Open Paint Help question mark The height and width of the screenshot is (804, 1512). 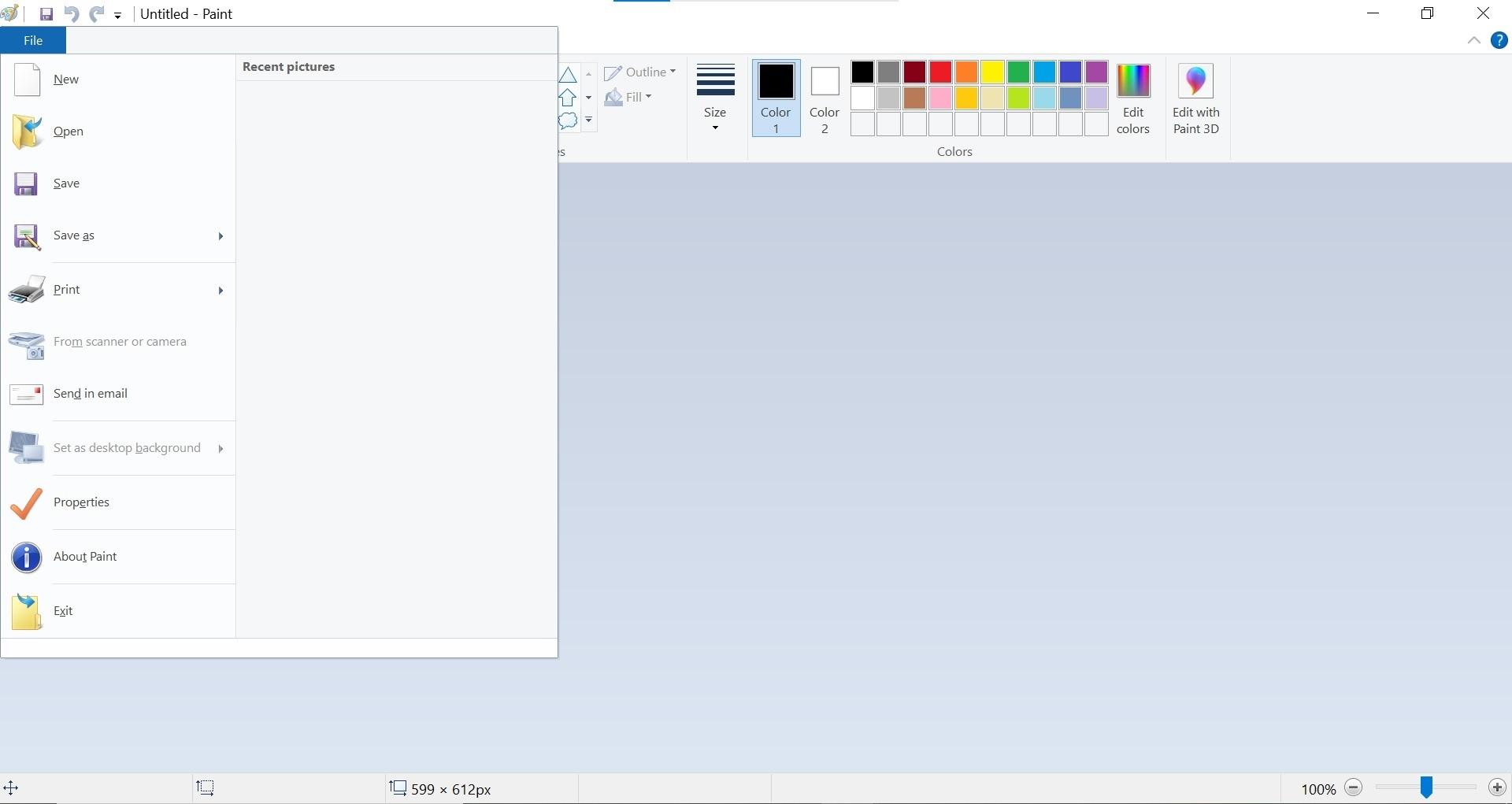[1499, 40]
